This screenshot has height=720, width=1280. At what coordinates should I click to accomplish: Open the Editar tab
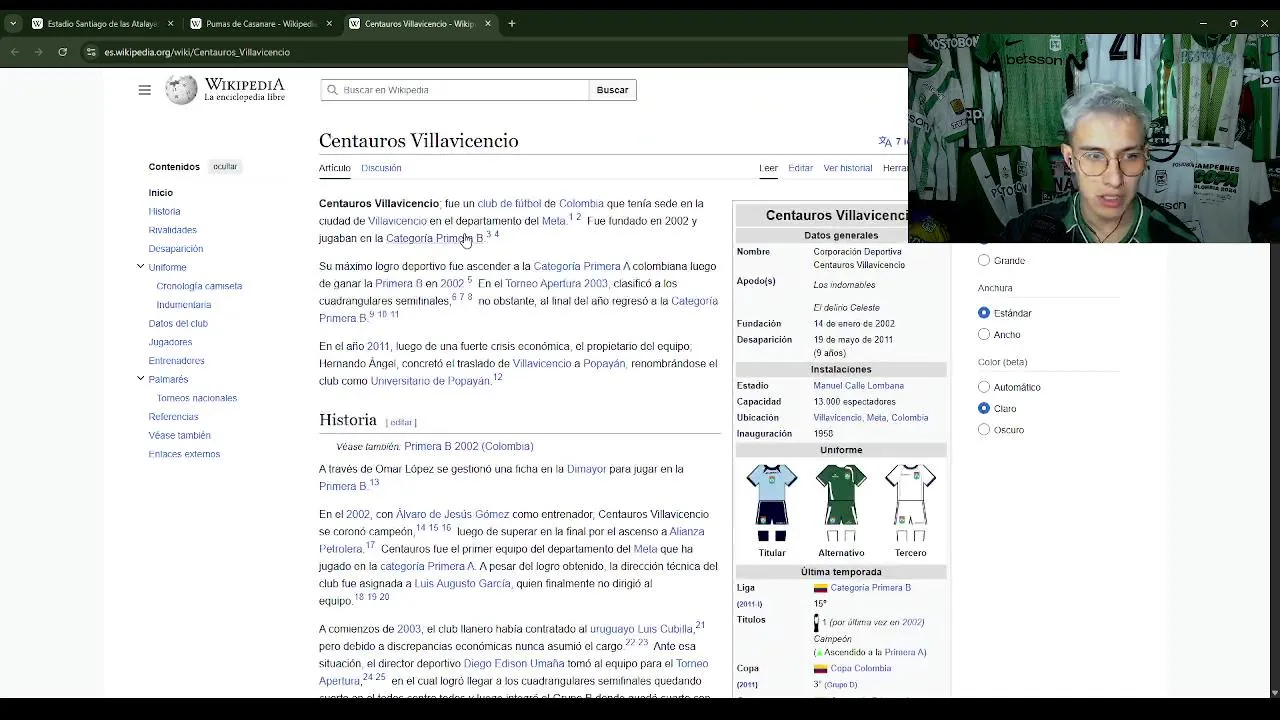[800, 168]
